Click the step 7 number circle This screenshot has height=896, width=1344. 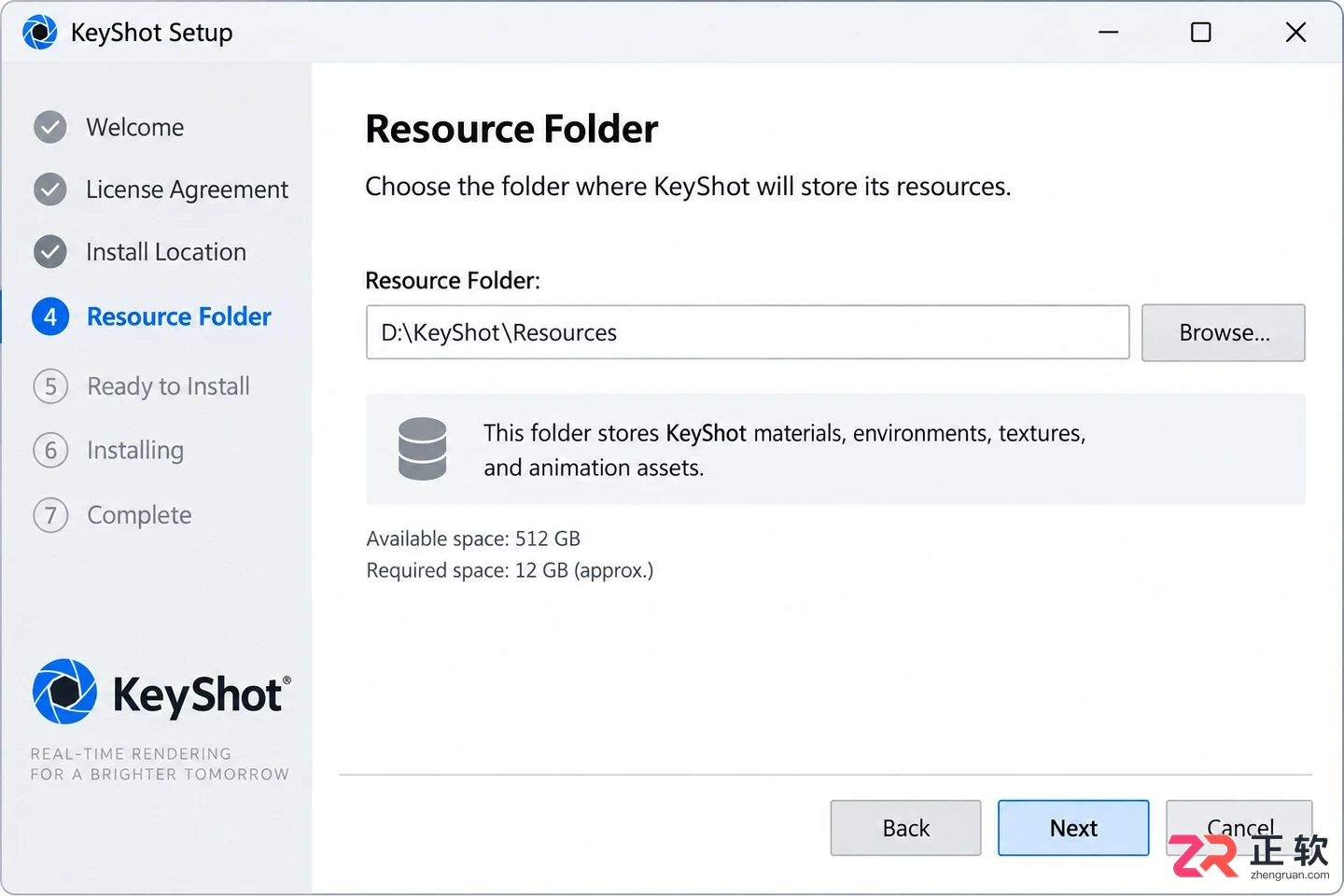coord(50,515)
